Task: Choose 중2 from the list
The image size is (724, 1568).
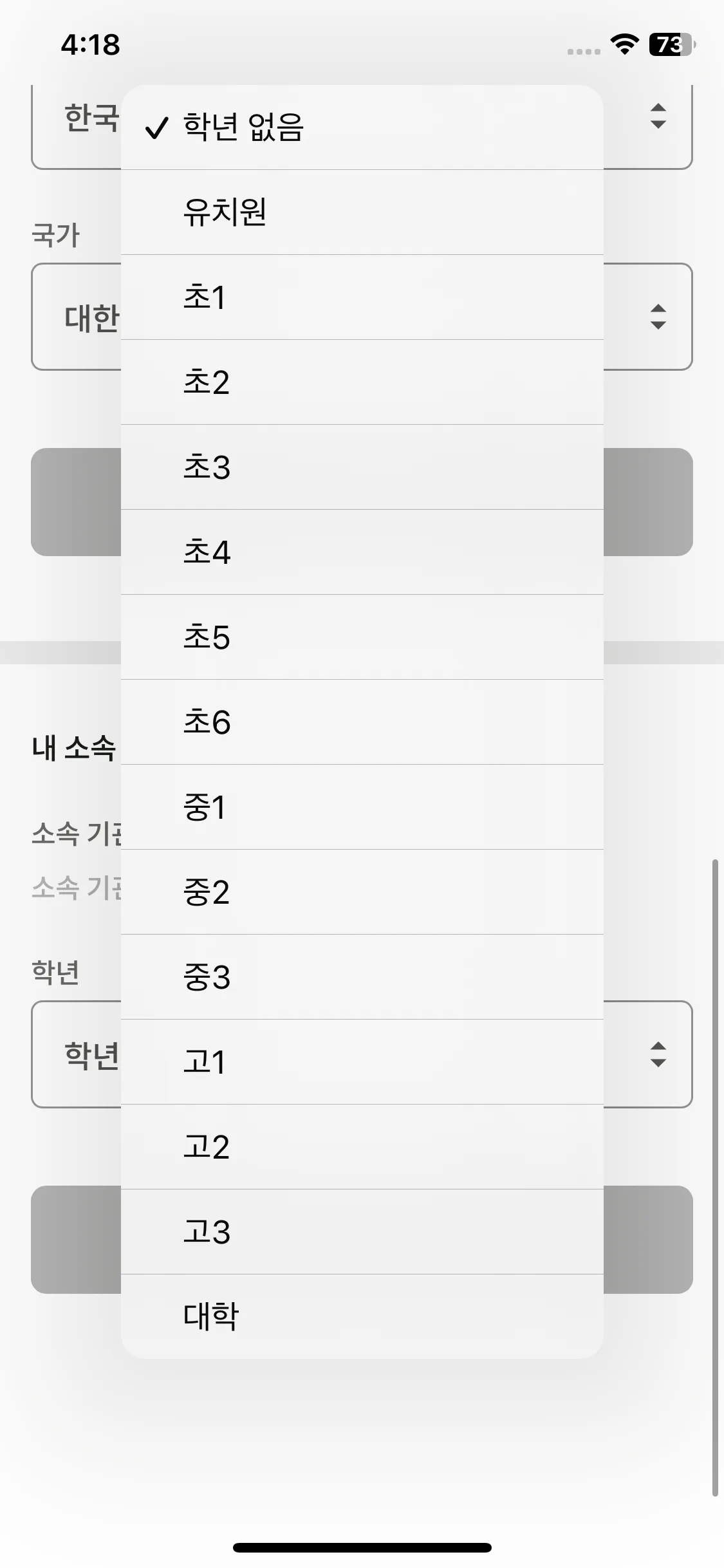Action: pyautogui.click(x=362, y=891)
